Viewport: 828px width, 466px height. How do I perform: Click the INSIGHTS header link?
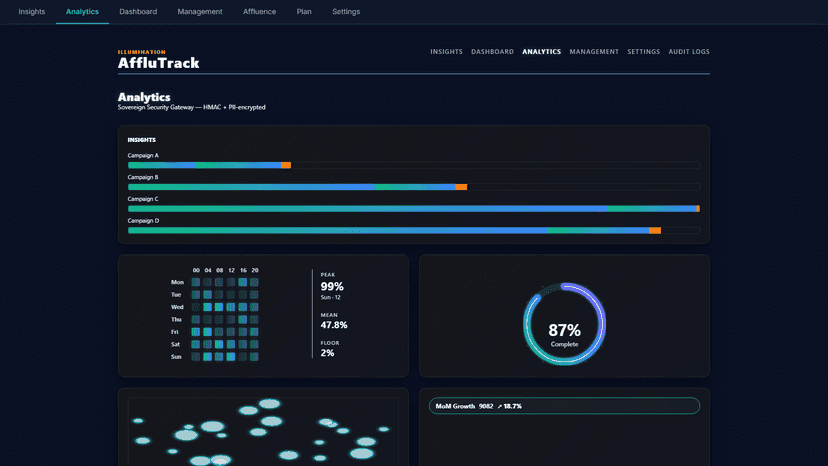(446, 52)
